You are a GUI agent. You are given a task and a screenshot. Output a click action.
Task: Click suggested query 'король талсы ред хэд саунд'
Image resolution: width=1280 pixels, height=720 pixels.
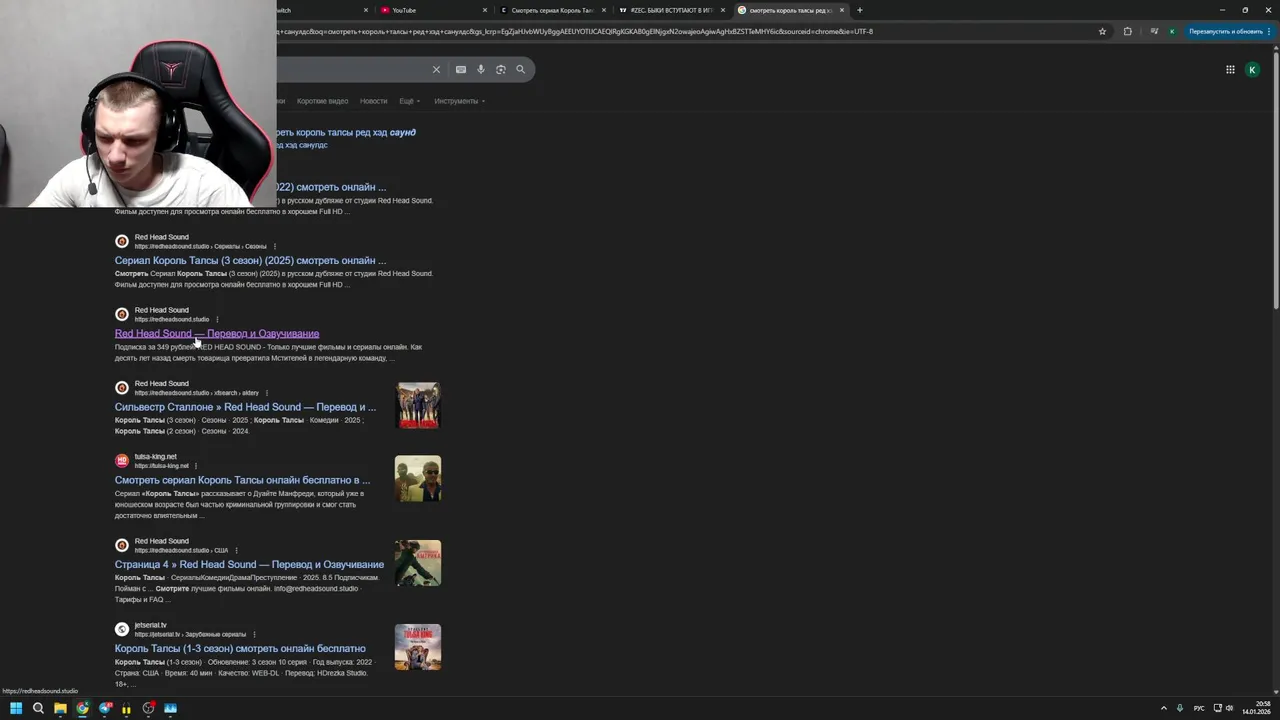pos(346,132)
